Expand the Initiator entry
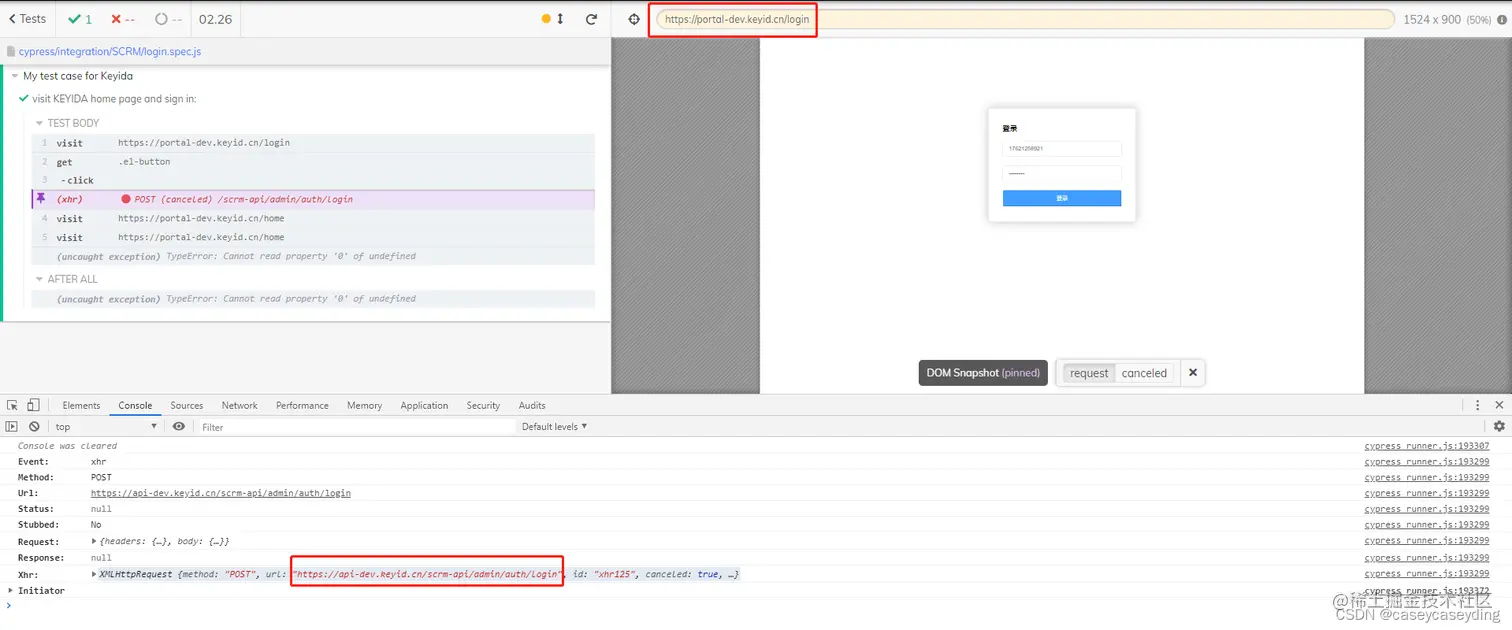Viewport: 1512px width, 630px height. [x=11, y=590]
